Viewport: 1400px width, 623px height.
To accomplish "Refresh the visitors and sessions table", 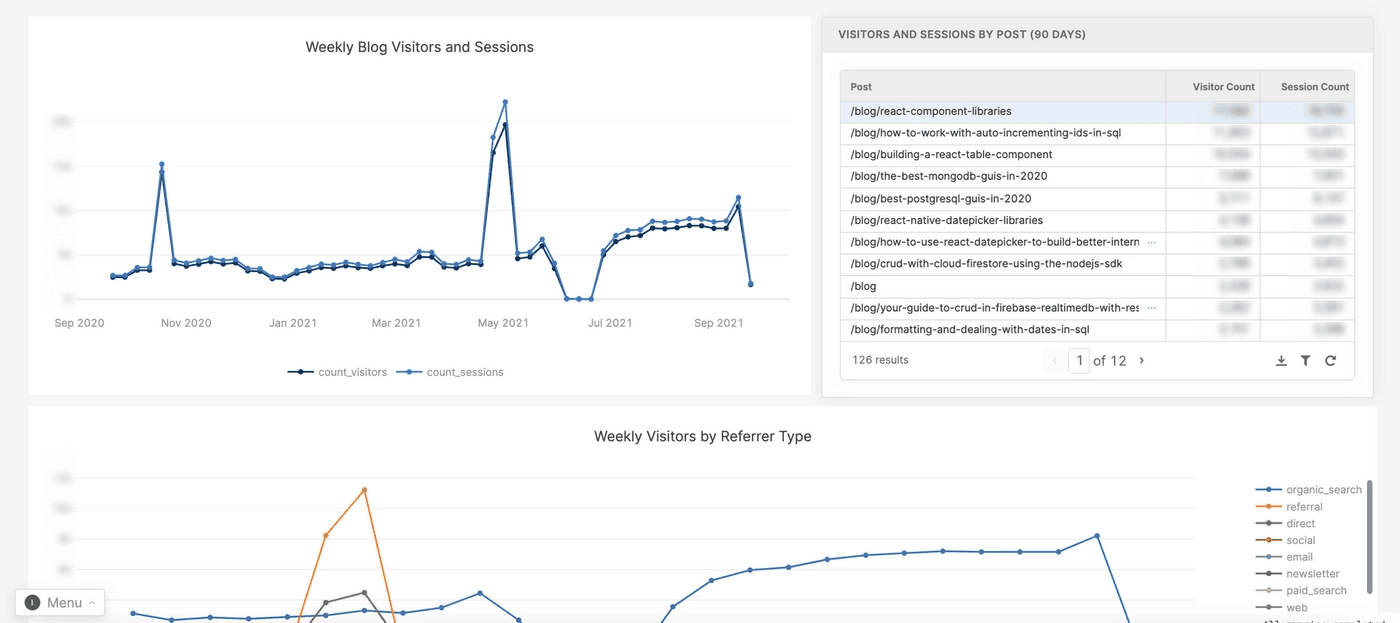I will pyautogui.click(x=1330, y=360).
